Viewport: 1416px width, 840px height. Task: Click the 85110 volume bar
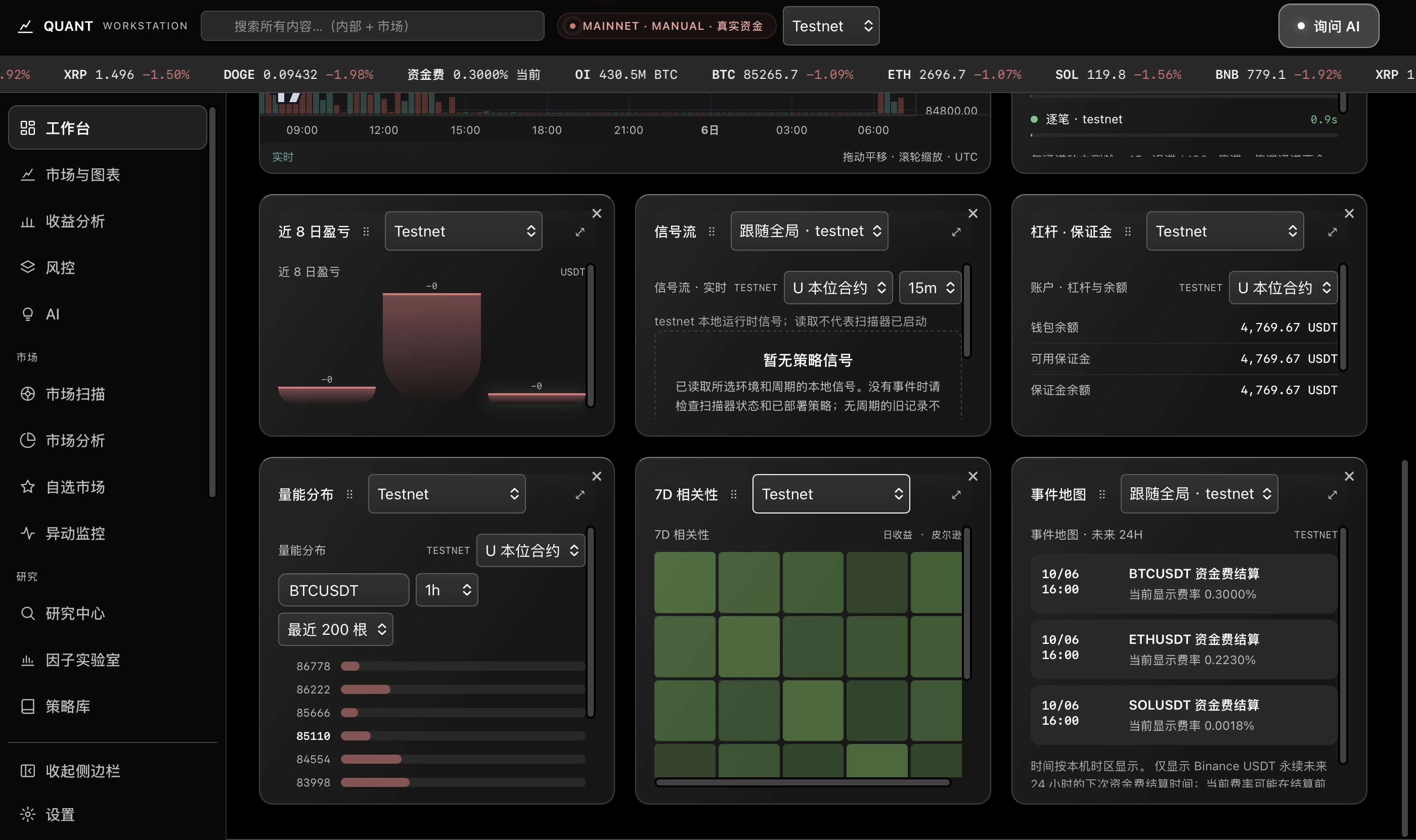point(463,736)
